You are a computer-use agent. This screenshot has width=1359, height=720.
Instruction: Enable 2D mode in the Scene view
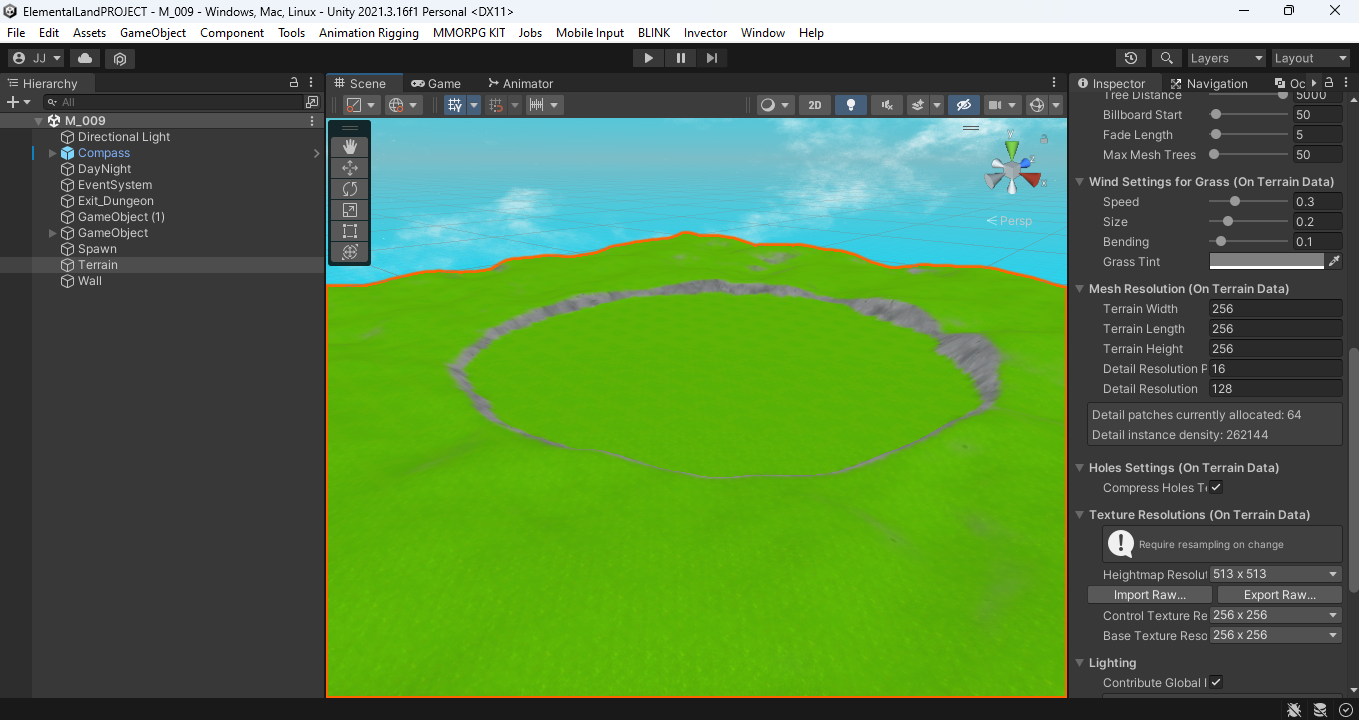[x=814, y=104]
